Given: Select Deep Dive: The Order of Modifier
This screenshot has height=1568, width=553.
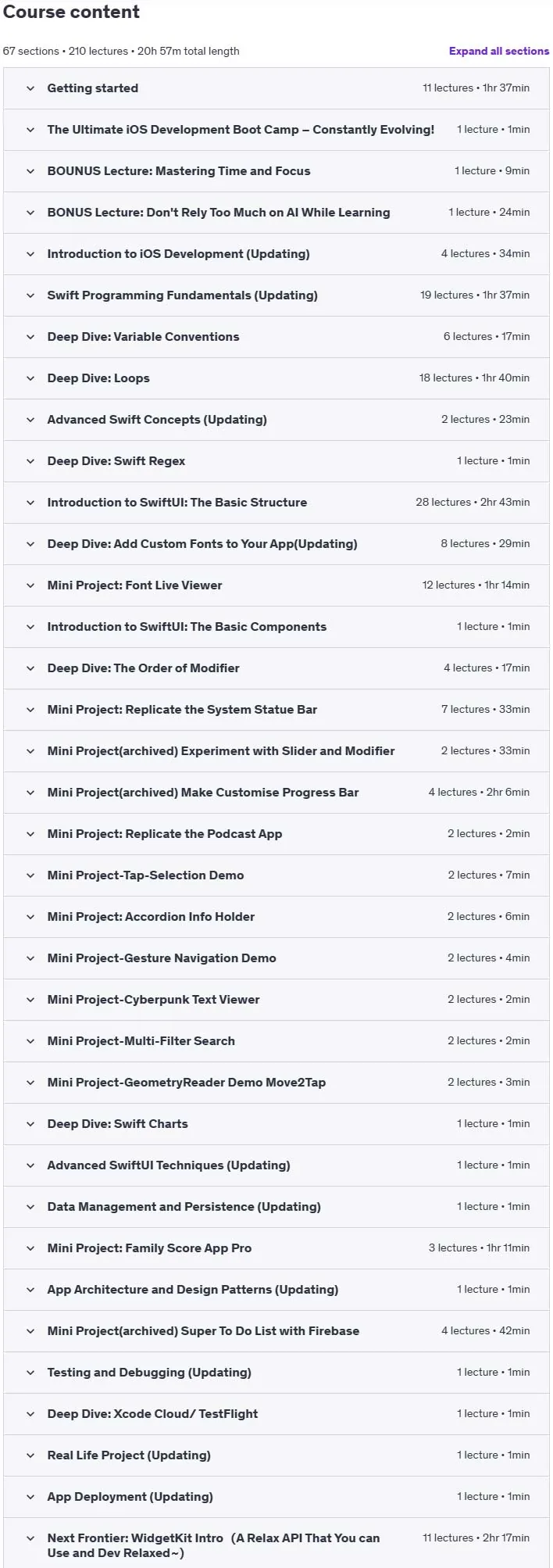Looking at the screenshot, I should click(x=143, y=668).
